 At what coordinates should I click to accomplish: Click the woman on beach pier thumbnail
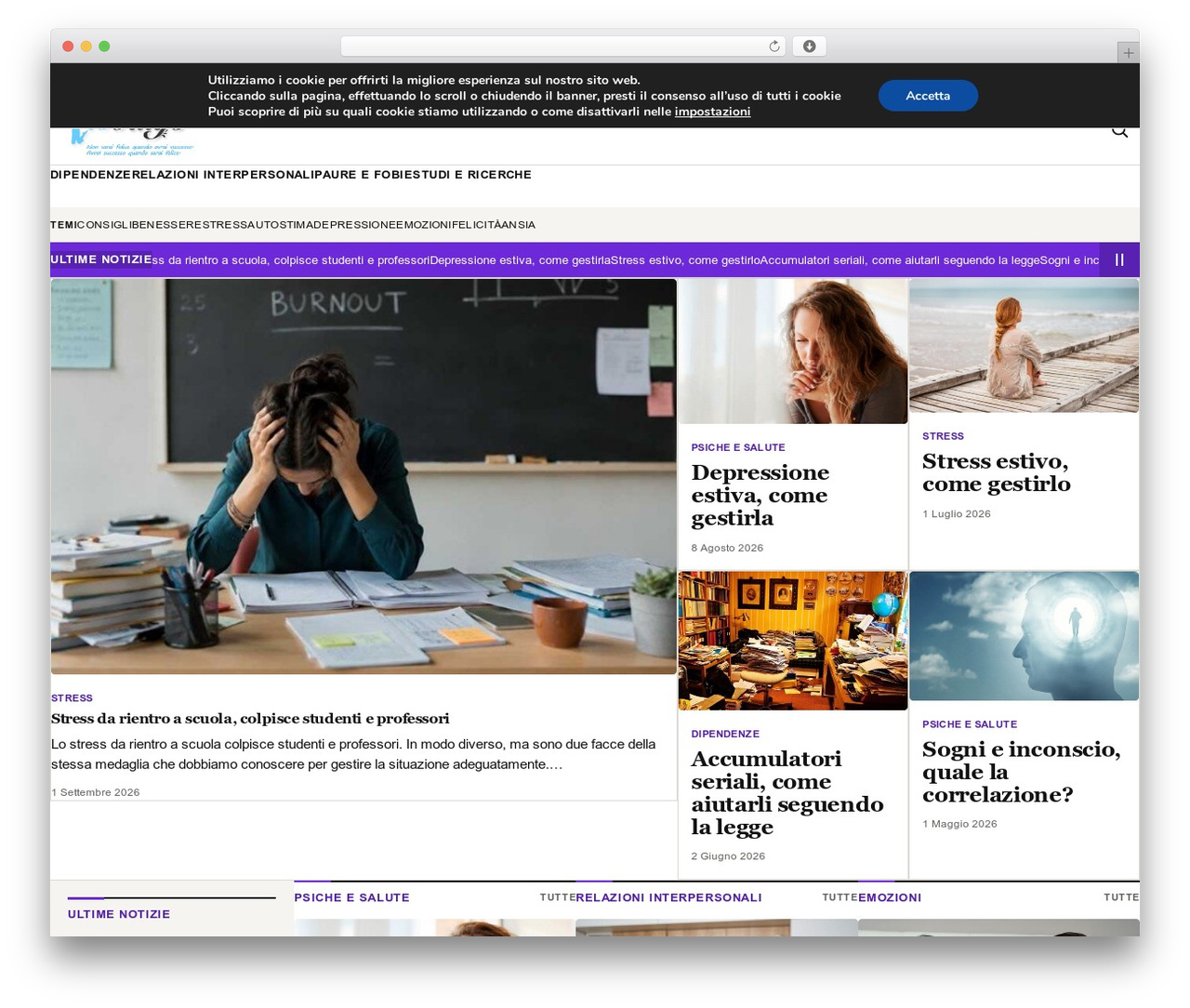[x=1024, y=346]
